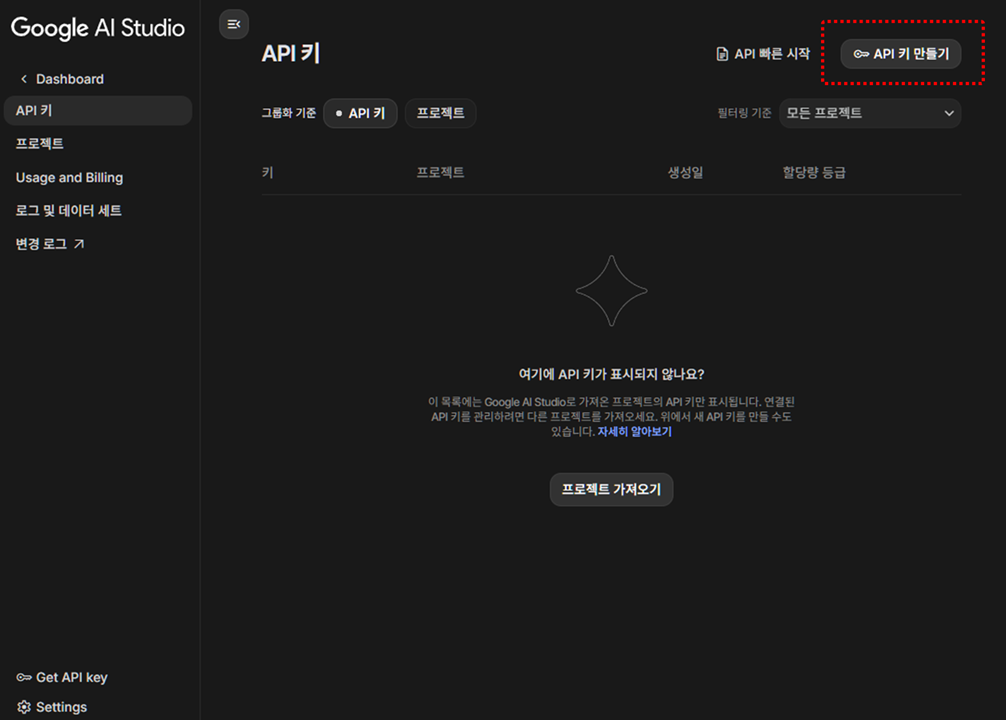Screen dimensions: 1006x720
Task: Switch grouping to 프로젝트
Action: [440, 113]
